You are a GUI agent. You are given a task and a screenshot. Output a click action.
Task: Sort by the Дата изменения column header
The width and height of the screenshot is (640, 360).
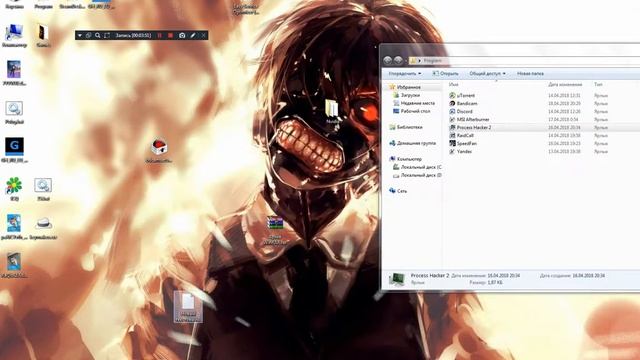click(565, 84)
